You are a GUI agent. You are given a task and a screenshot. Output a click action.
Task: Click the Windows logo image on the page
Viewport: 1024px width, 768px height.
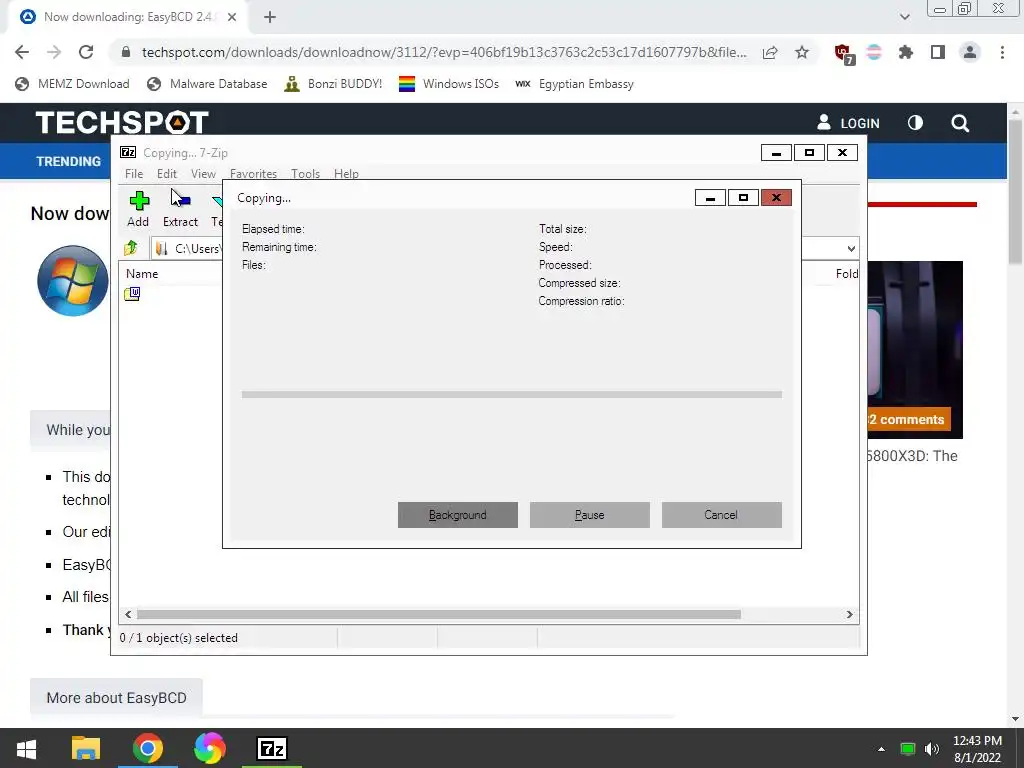72,281
